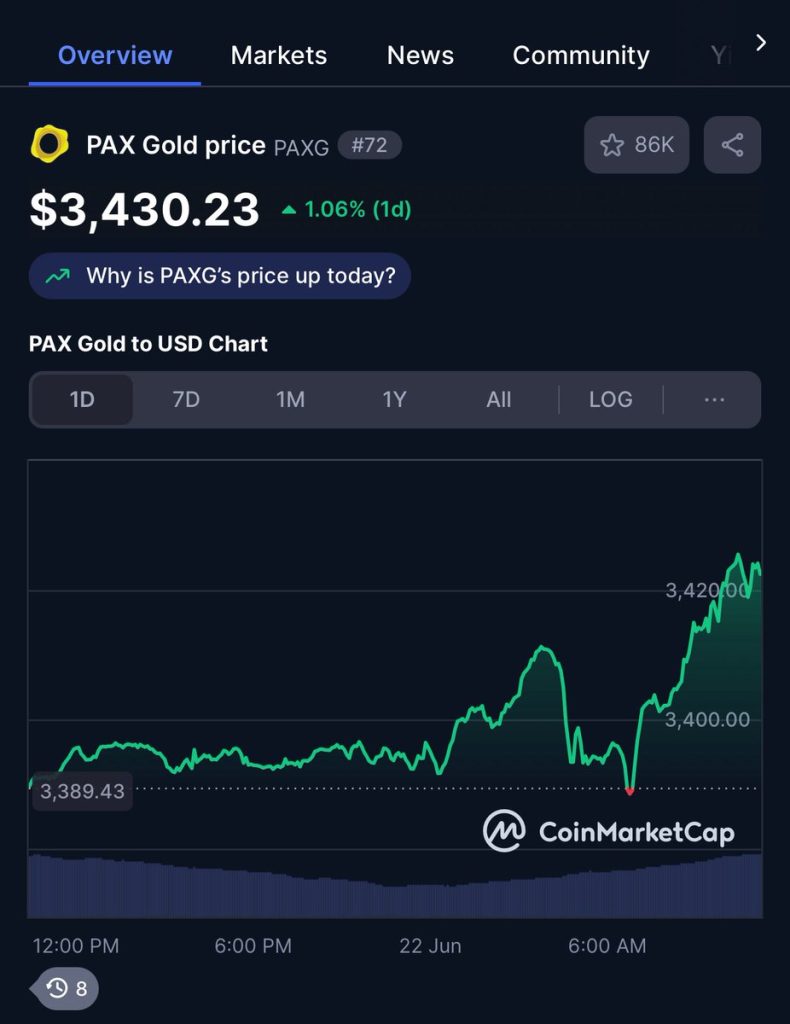The image size is (790, 1024).
Task: Open the share icon button
Action: (x=732, y=145)
